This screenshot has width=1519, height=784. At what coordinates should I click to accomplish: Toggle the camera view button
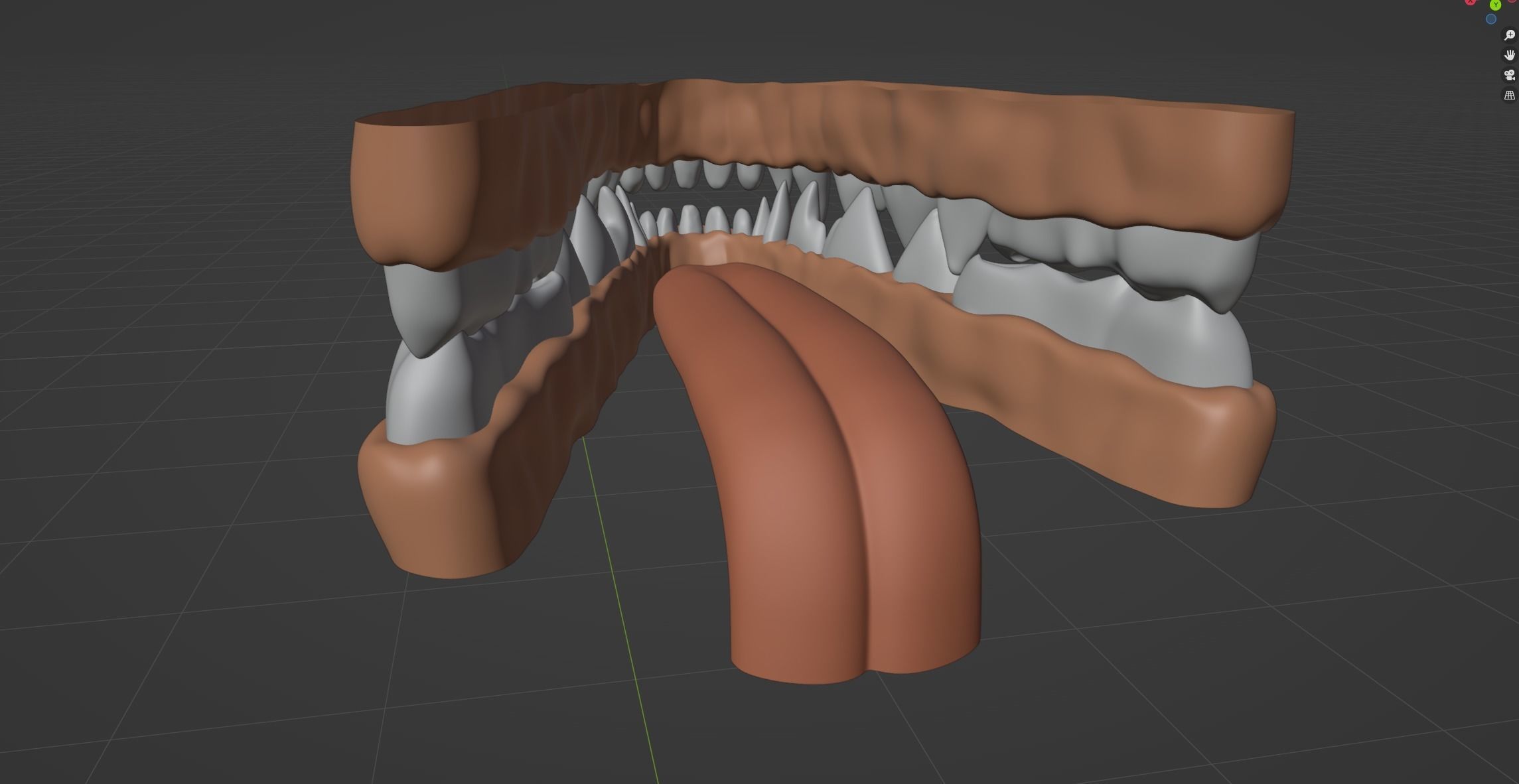pos(1509,75)
